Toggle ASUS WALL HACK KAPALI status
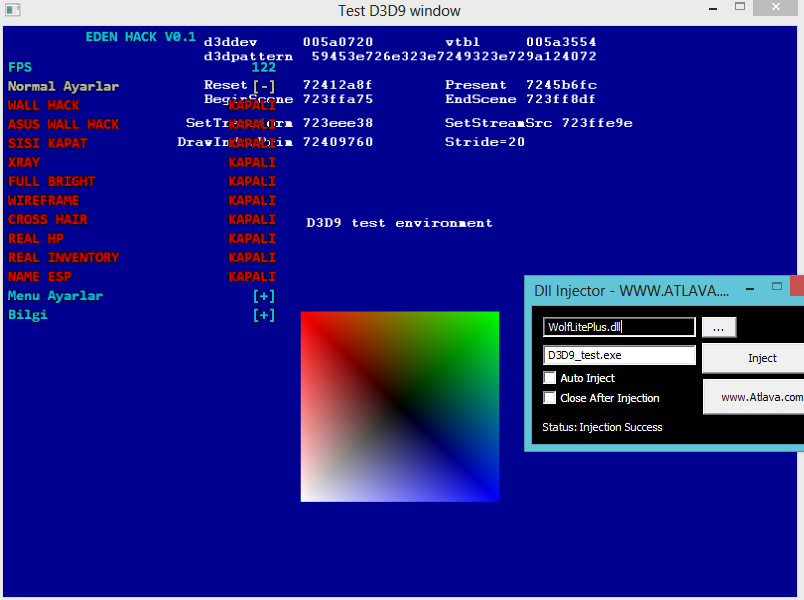The width and height of the screenshot is (804, 600). pos(252,124)
